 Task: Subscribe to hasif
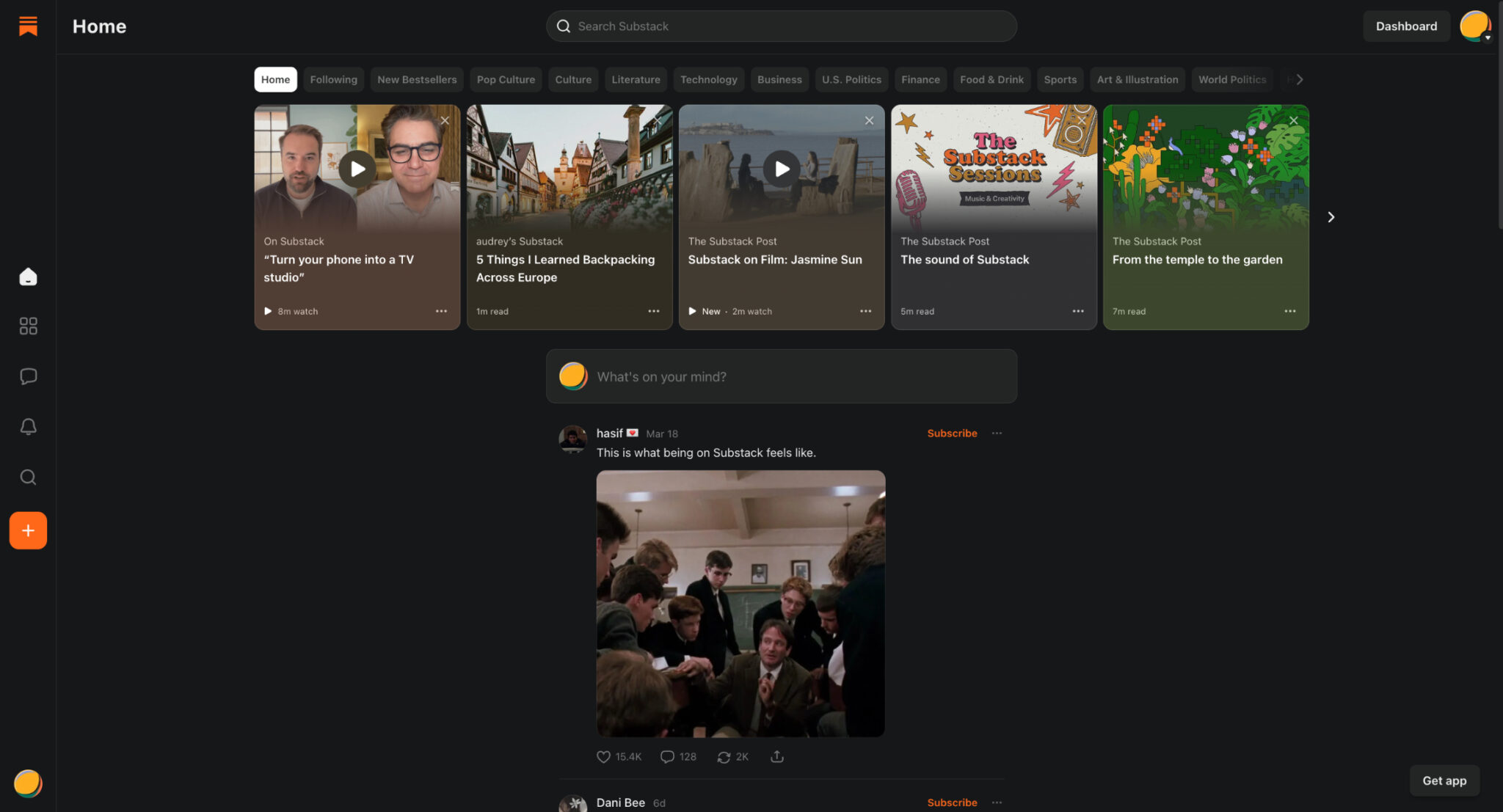(x=952, y=434)
